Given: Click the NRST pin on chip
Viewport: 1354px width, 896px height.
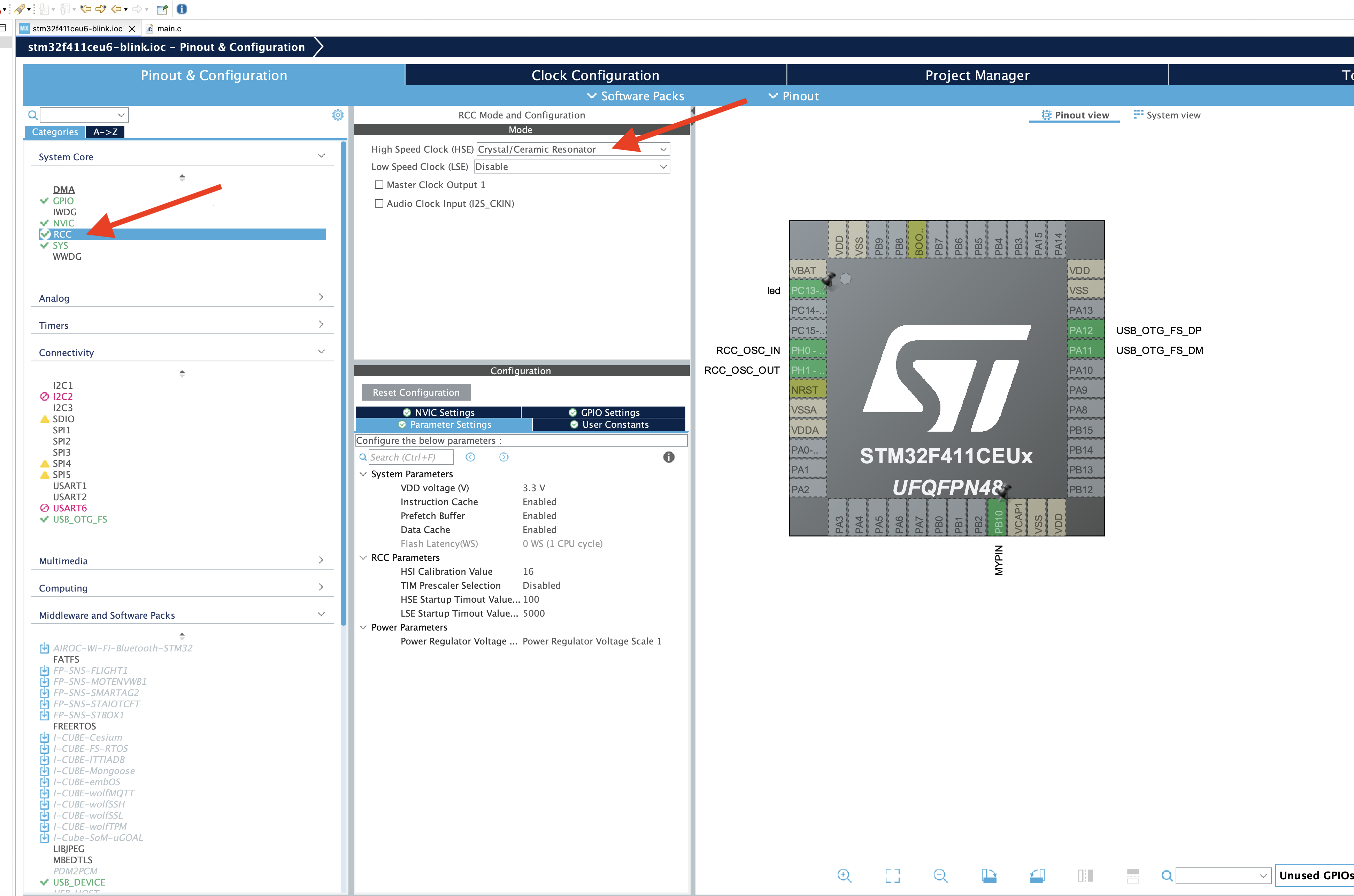Looking at the screenshot, I should [x=808, y=390].
